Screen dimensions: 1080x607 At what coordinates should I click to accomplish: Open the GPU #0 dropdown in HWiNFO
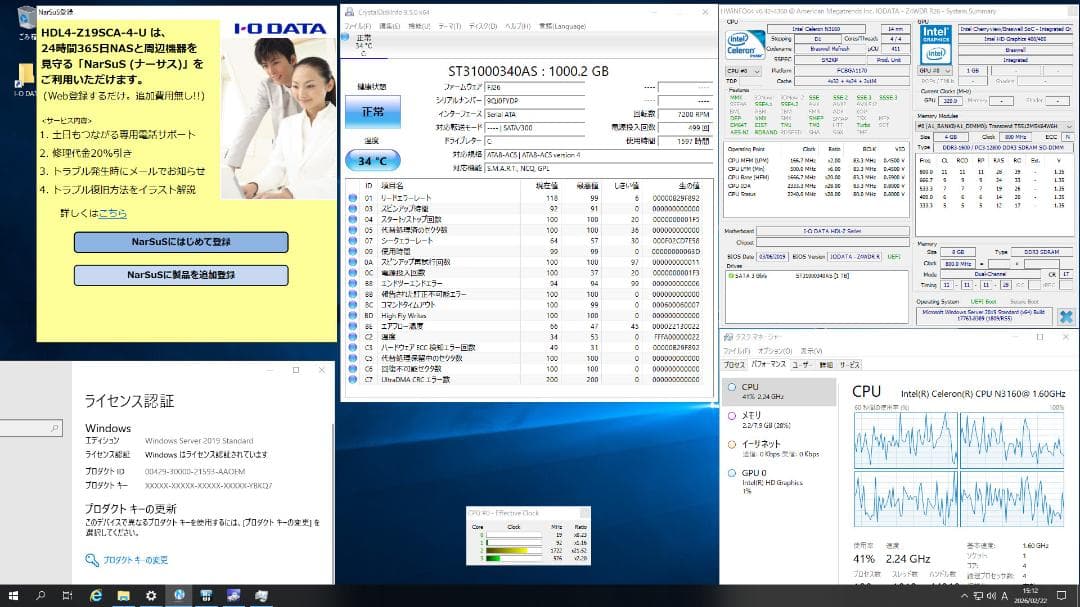point(935,71)
